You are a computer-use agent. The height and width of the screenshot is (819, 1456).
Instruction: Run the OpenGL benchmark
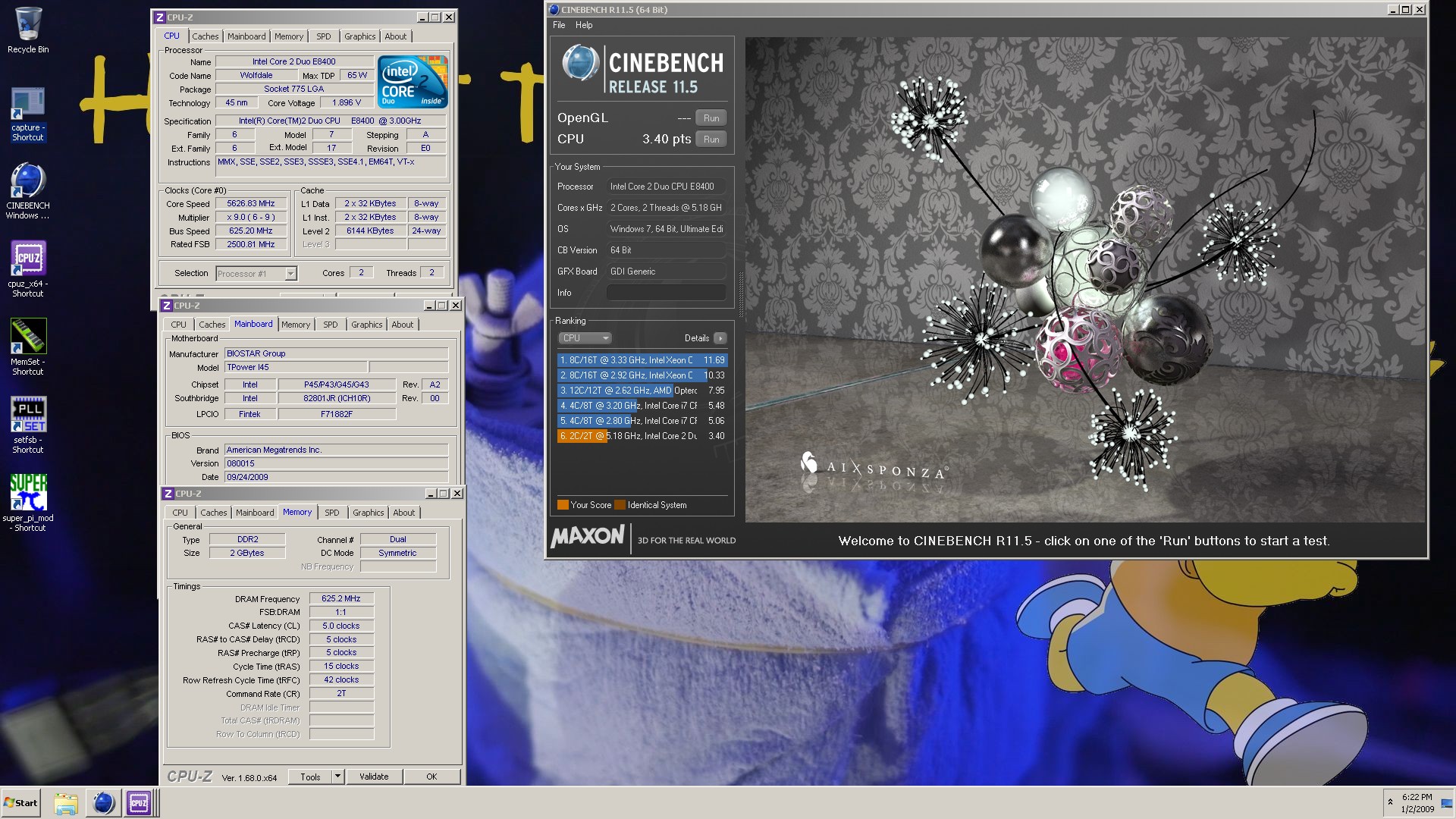(711, 118)
